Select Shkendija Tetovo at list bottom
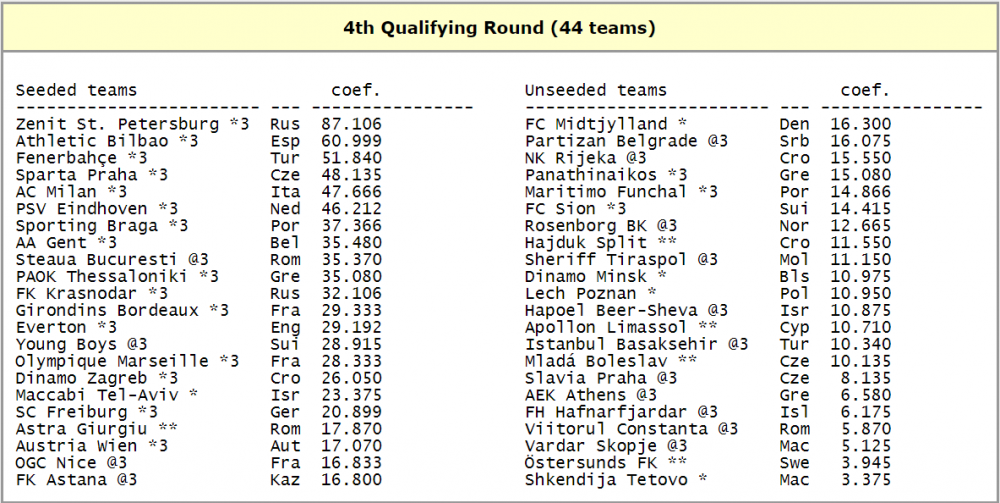Screen dimensions: 1000x503 [x=606, y=479]
